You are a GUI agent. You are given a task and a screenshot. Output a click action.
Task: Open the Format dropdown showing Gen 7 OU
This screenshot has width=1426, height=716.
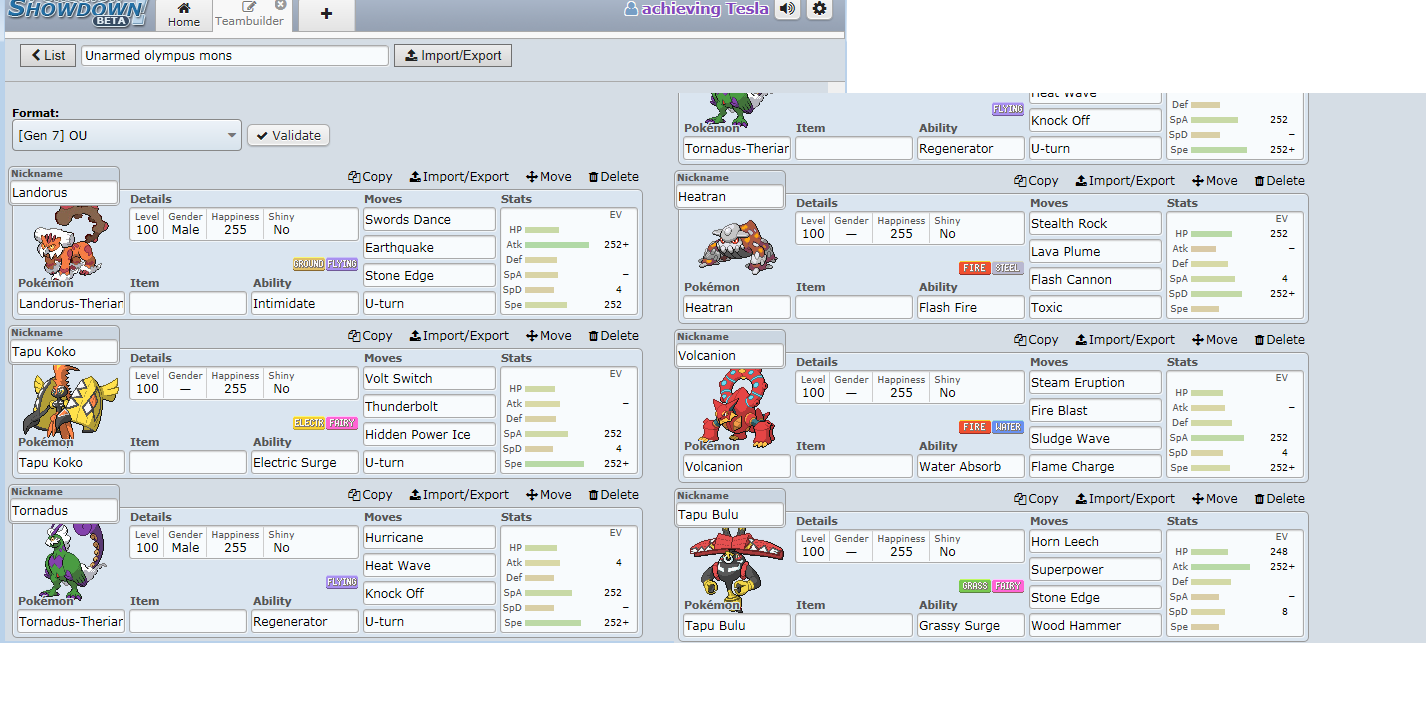click(127, 136)
